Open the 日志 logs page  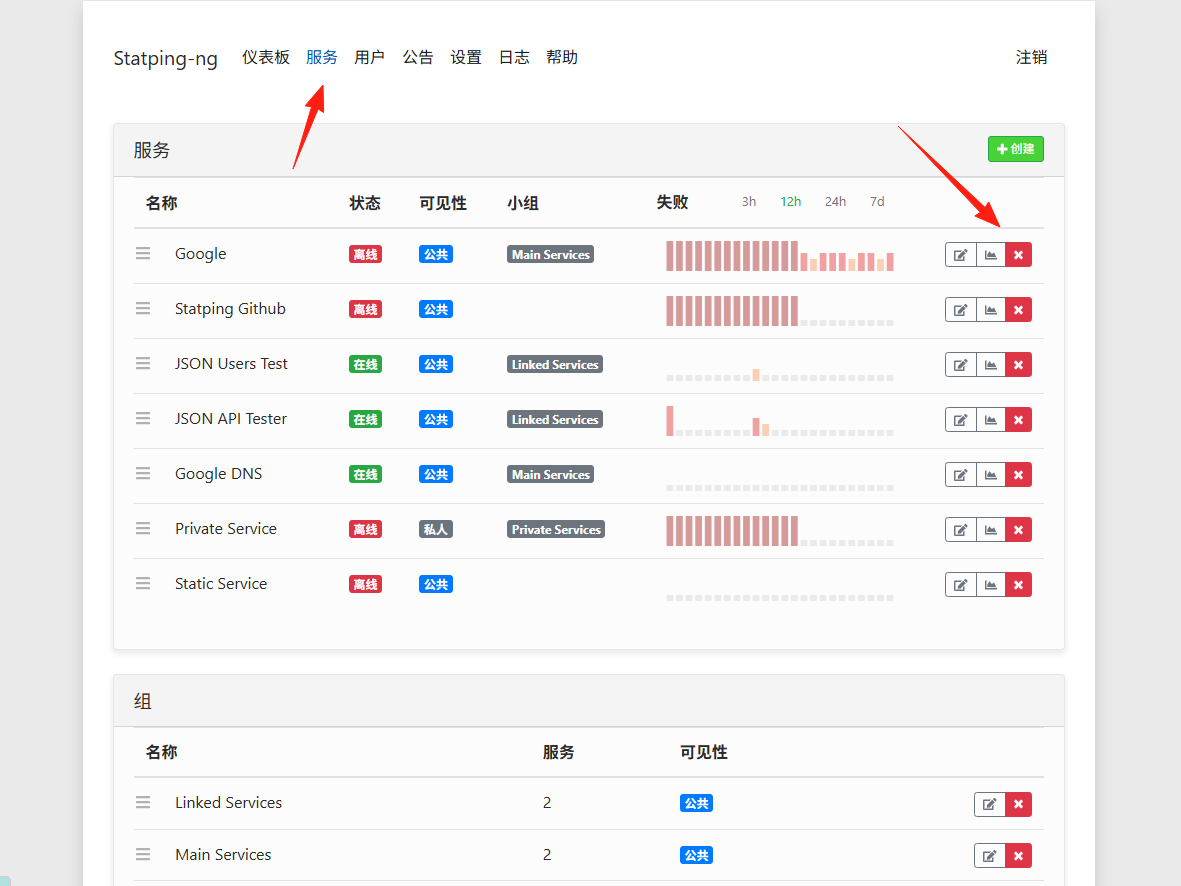(x=514, y=57)
